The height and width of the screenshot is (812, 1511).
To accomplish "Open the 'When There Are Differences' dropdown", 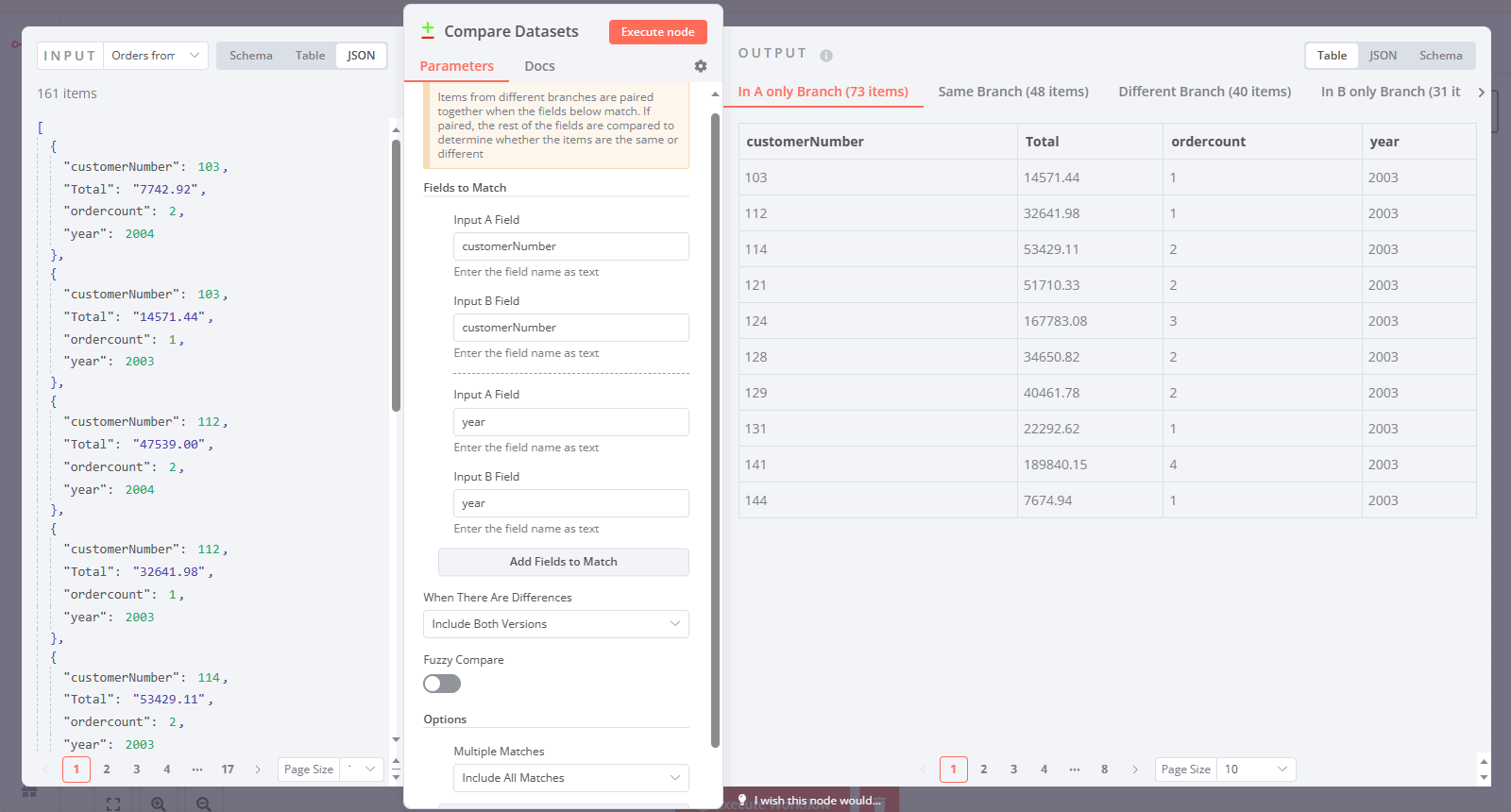I will 555,624.
